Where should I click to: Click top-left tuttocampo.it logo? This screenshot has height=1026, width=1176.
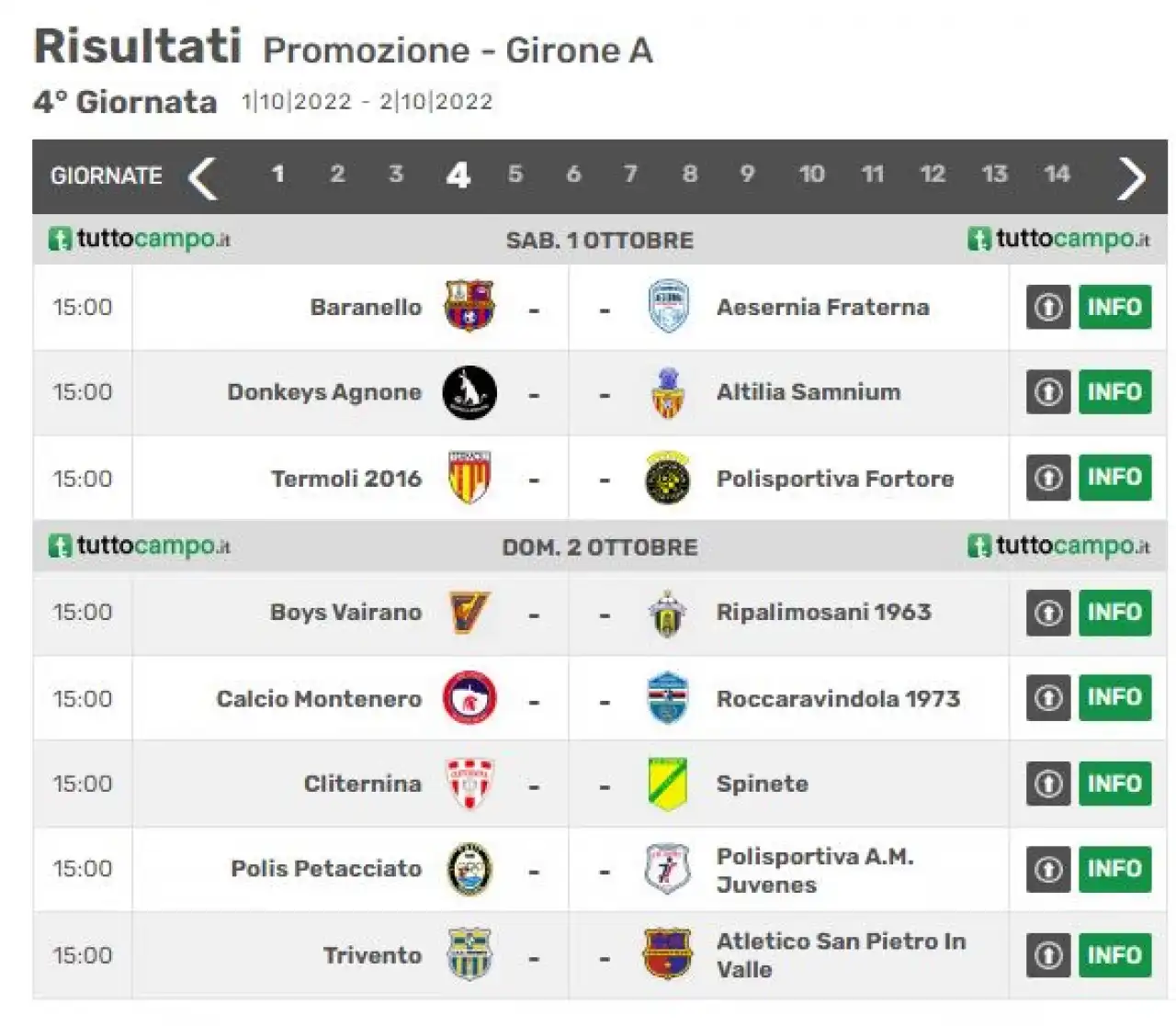coord(139,239)
